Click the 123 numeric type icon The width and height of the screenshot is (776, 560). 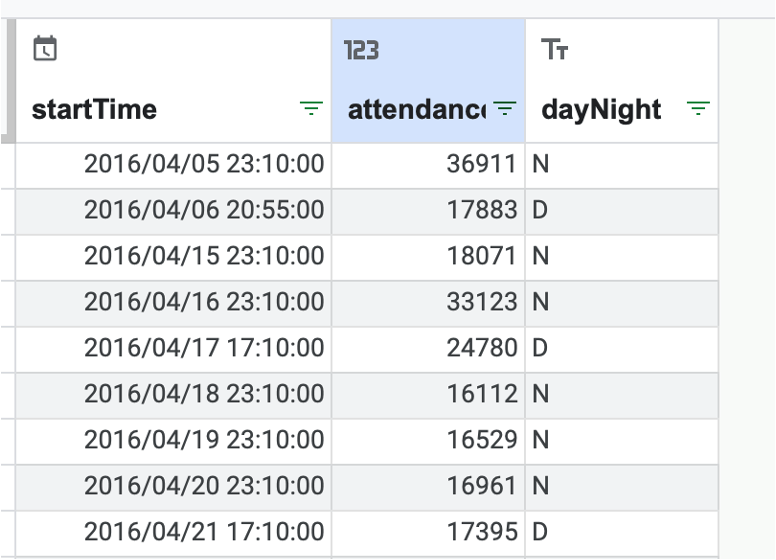coord(361,50)
